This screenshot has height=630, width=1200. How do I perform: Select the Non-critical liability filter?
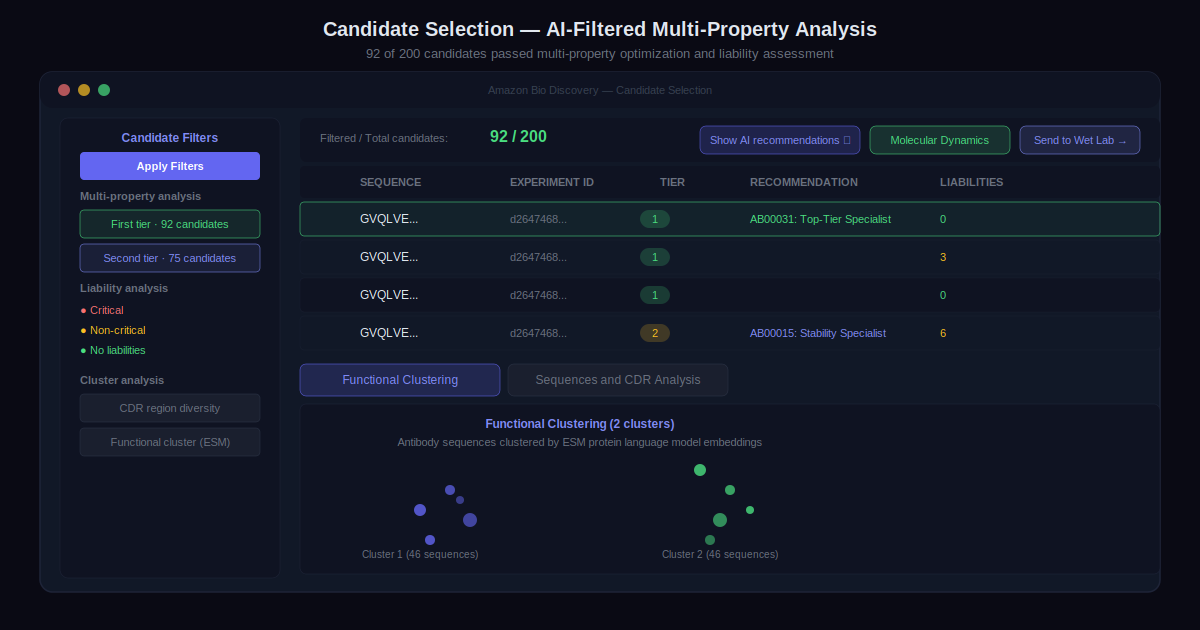tap(117, 330)
